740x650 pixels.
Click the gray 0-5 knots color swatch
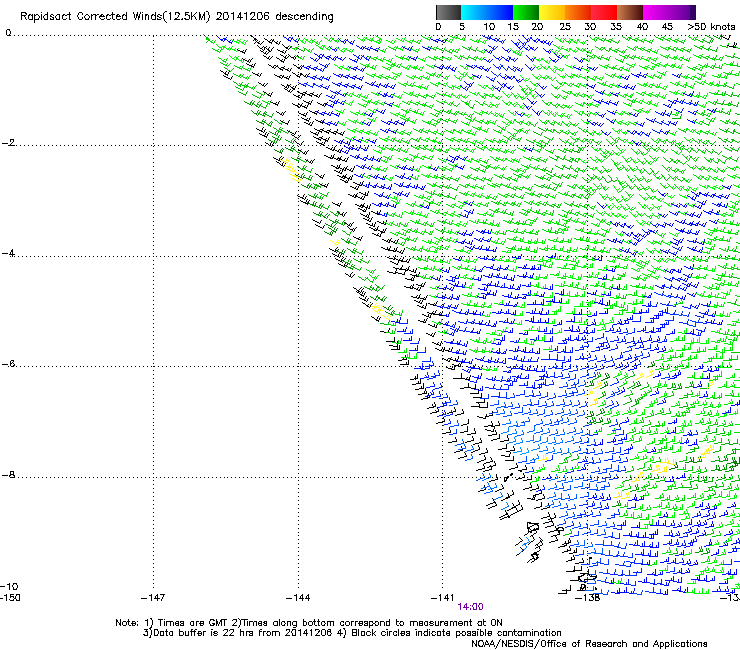(x=449, y=12)
